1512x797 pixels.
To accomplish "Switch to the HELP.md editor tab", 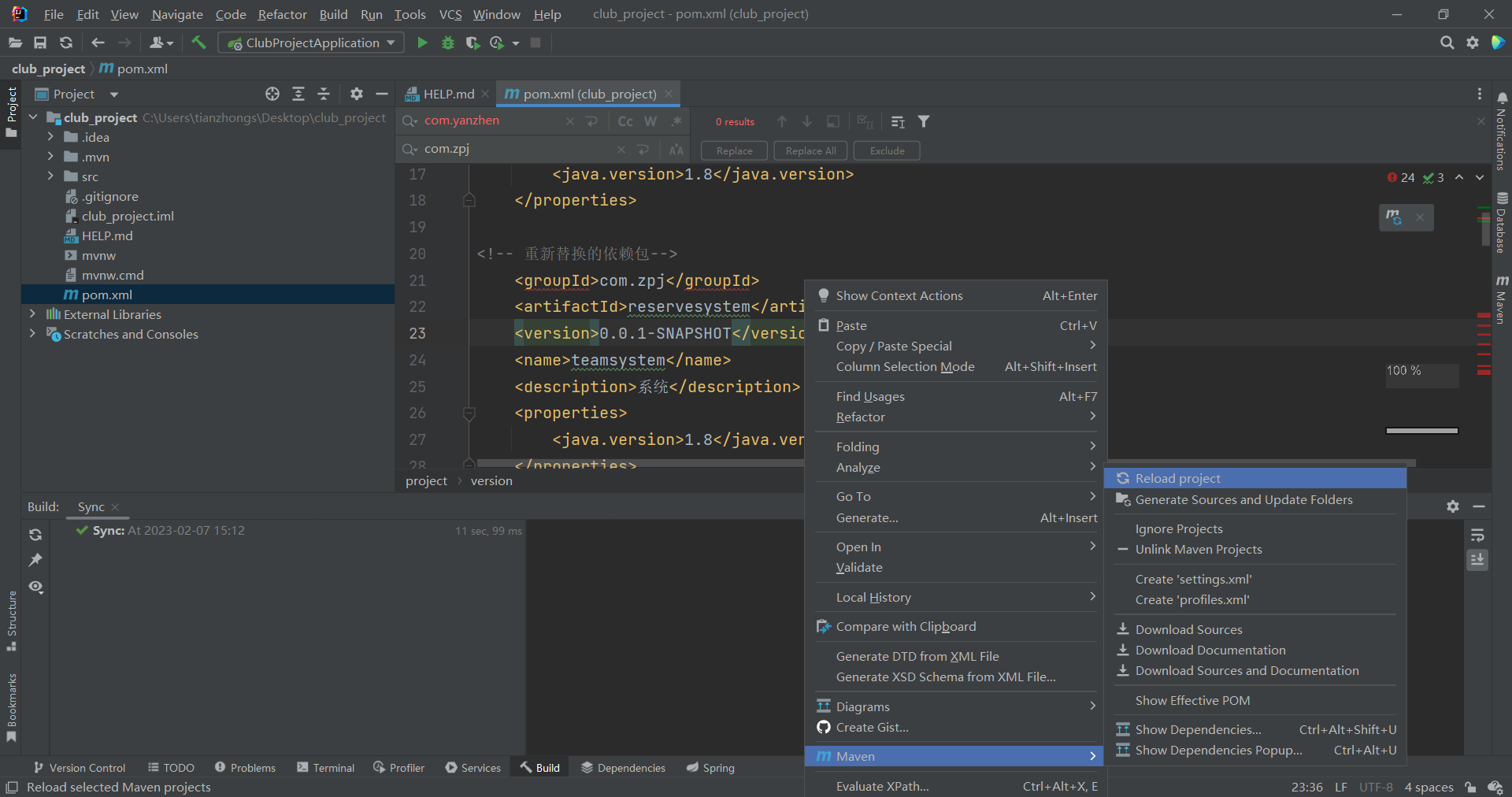I will (x=448, y=94).
